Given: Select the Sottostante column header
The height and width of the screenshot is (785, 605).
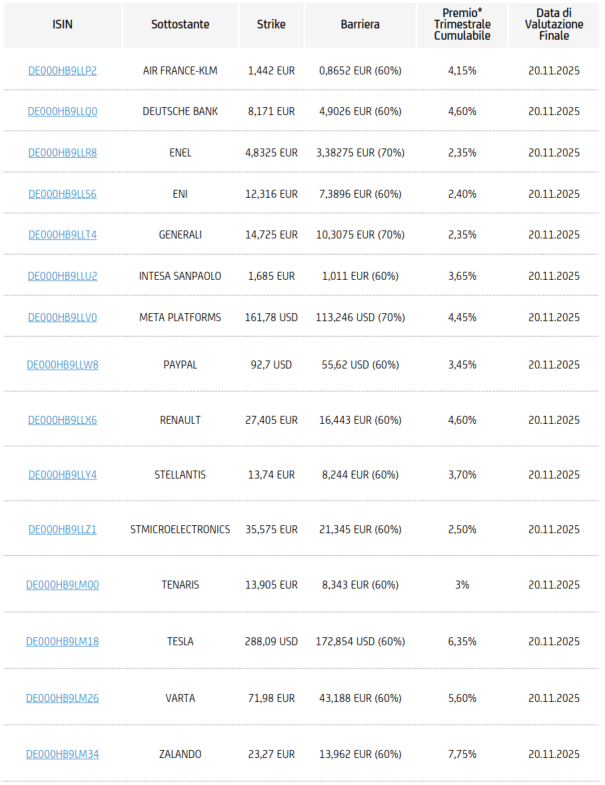Looking at the screenshot, I should 180,25.
